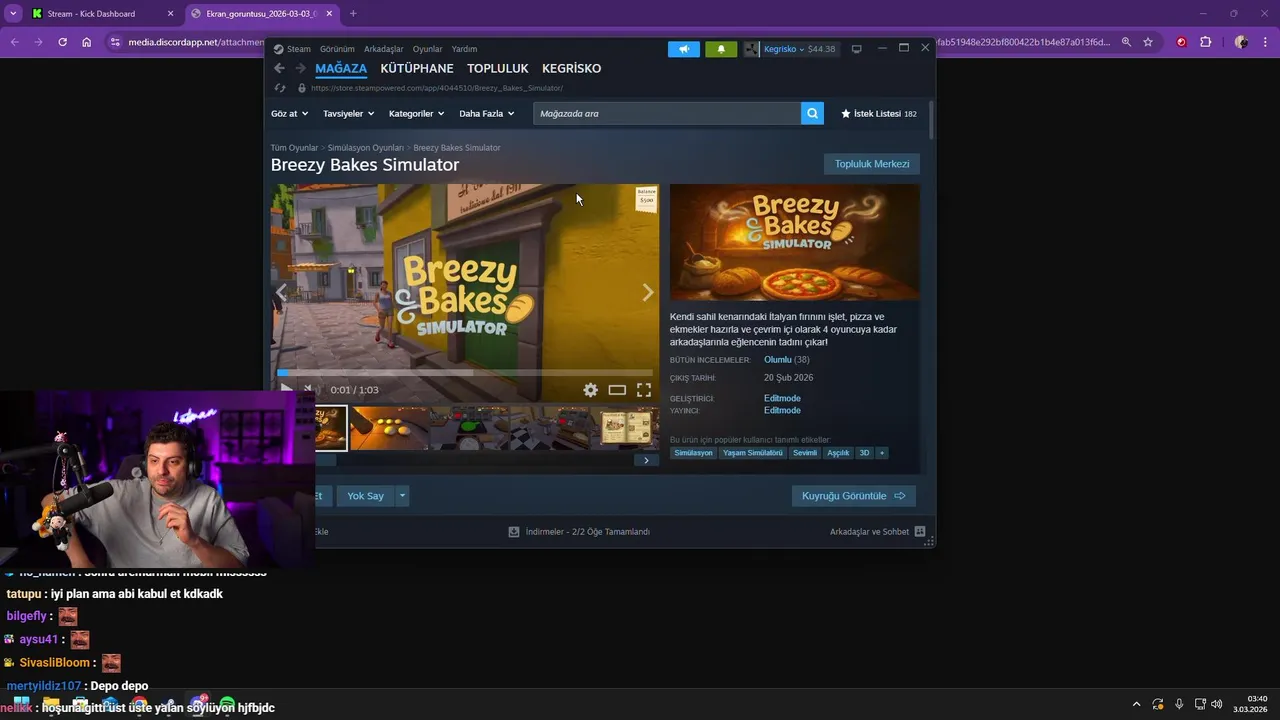1280x720 pixels.
Task: Click the Sevimli tag
Action: [805, 453]
